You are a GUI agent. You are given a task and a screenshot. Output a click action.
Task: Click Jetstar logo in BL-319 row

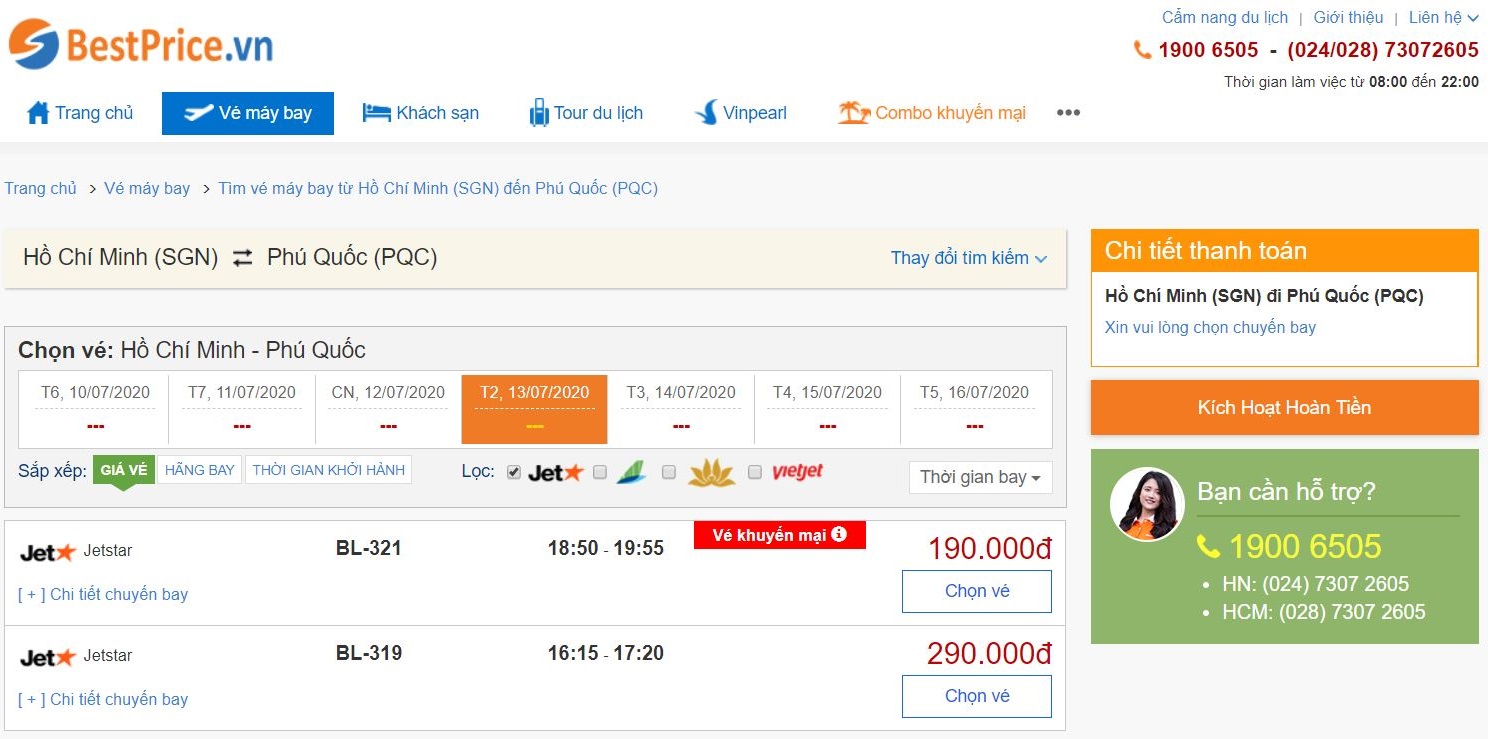48,657
